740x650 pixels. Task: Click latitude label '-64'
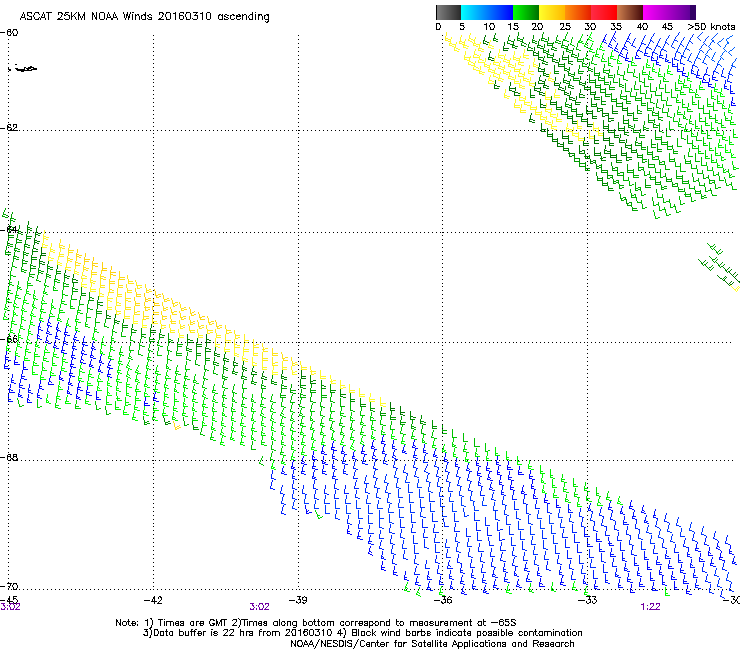coord(9,229)
